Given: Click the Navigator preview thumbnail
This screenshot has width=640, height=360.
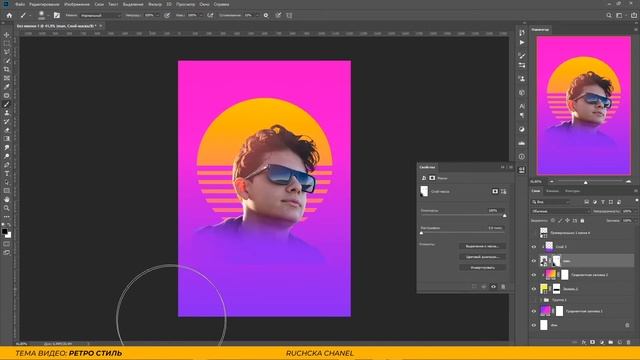Looking at the screenshot, I should click(583, 106).
